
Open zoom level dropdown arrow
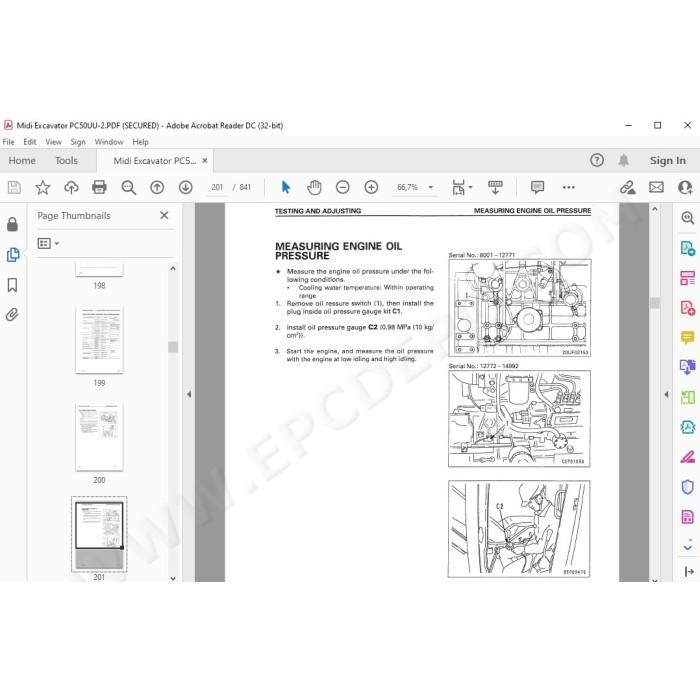click(x=431, y=188)
